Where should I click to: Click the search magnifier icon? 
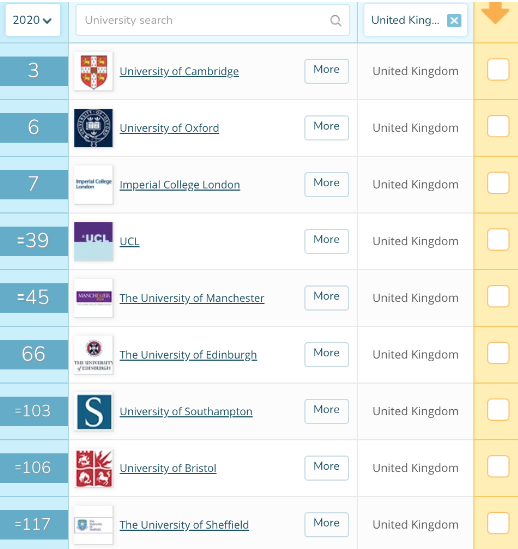click(336, 20)
